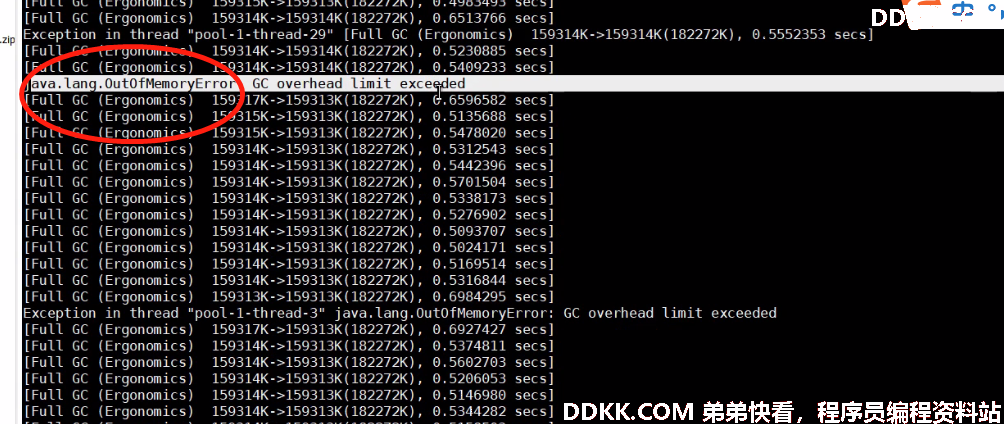The image size is (1004, 424).
Task: Select the .zip file at left edge
Action: 8,40
